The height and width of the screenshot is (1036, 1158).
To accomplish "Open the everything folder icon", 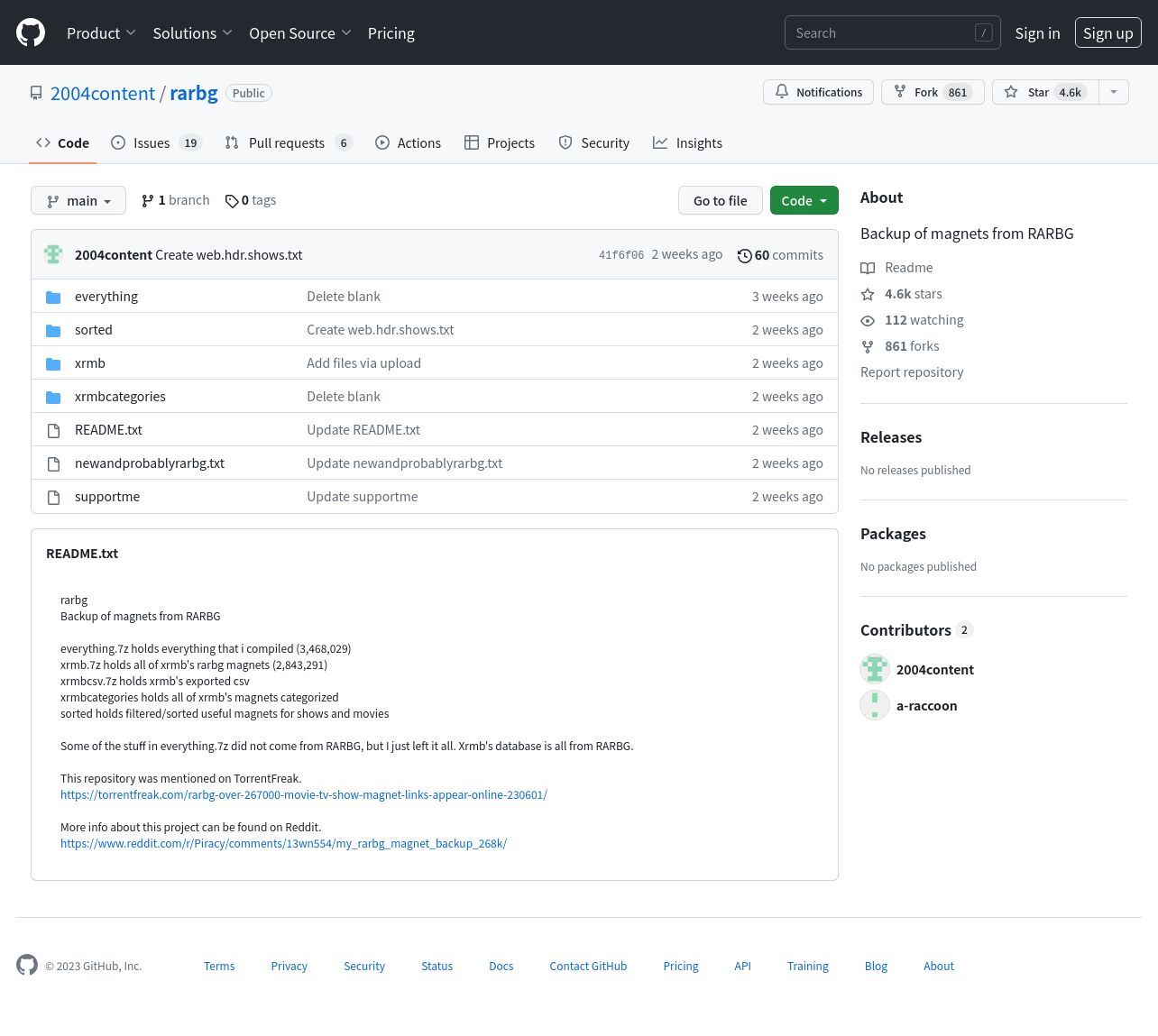I will [x=53, y=297].
